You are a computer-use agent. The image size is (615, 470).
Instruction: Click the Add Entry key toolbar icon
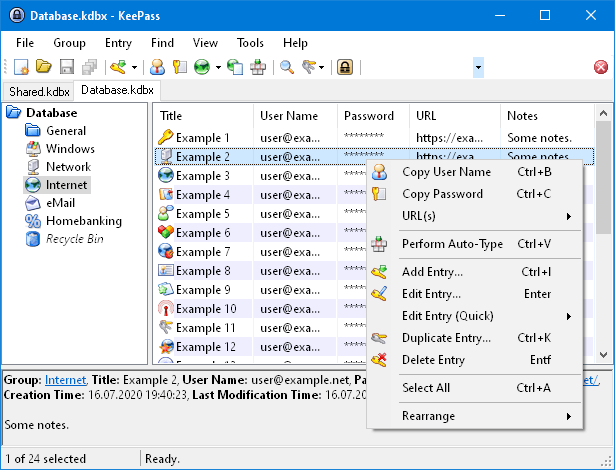click(x=118, y=67)
